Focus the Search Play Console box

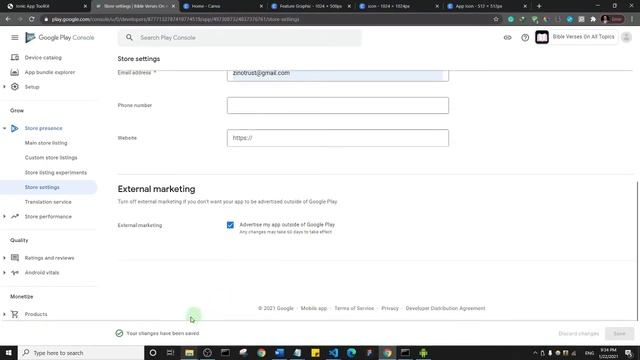(240, 38)
